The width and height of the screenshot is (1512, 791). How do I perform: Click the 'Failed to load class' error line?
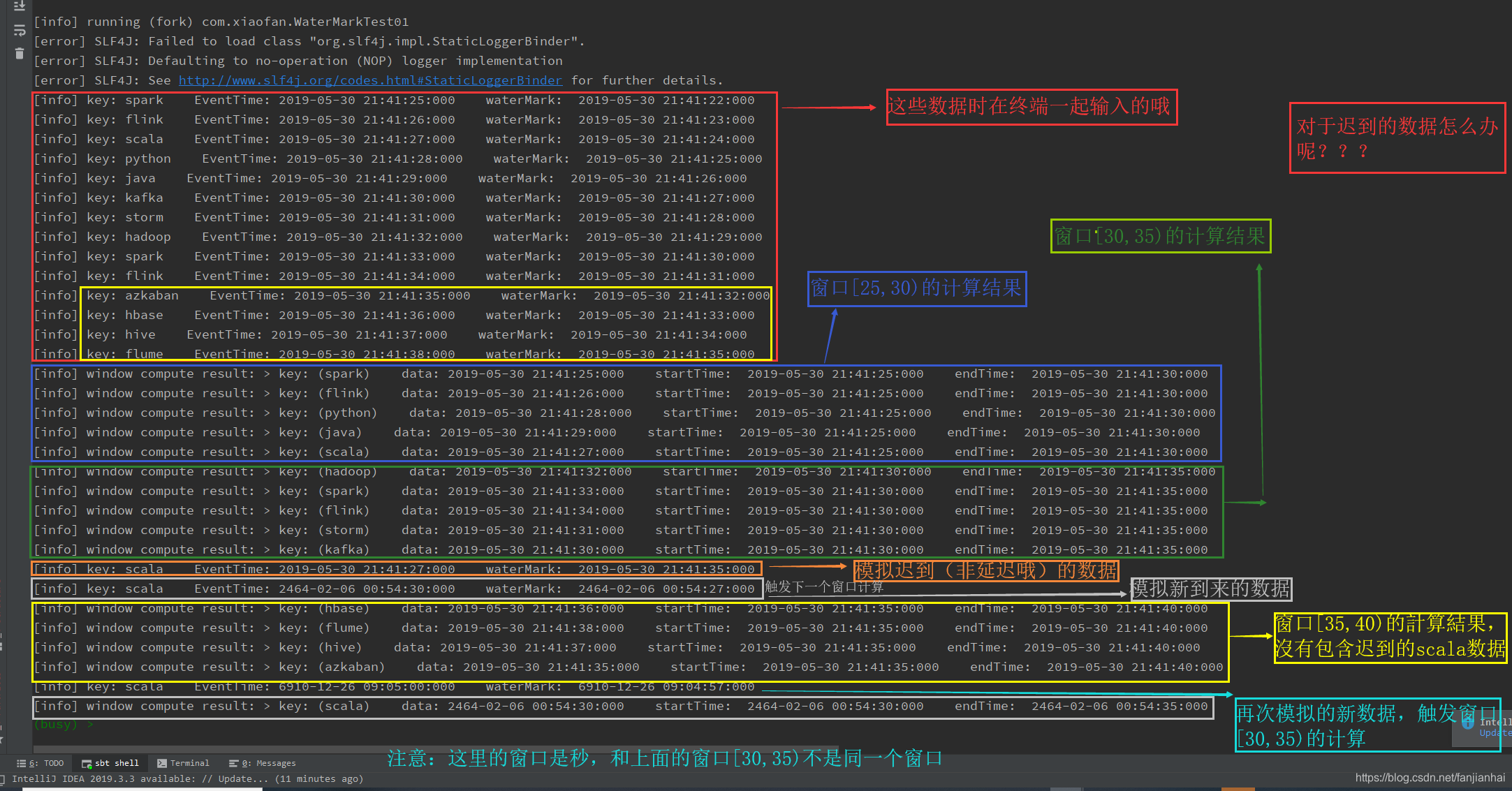(x=309, y=41)
